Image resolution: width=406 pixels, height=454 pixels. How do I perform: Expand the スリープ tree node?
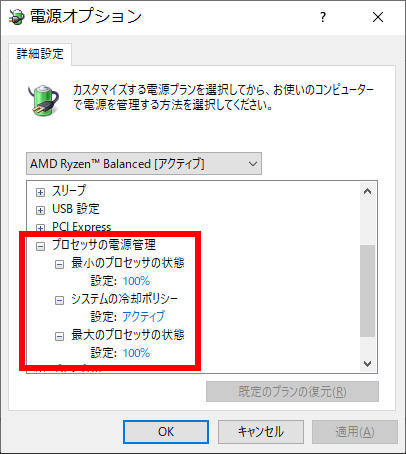point(40,192)
